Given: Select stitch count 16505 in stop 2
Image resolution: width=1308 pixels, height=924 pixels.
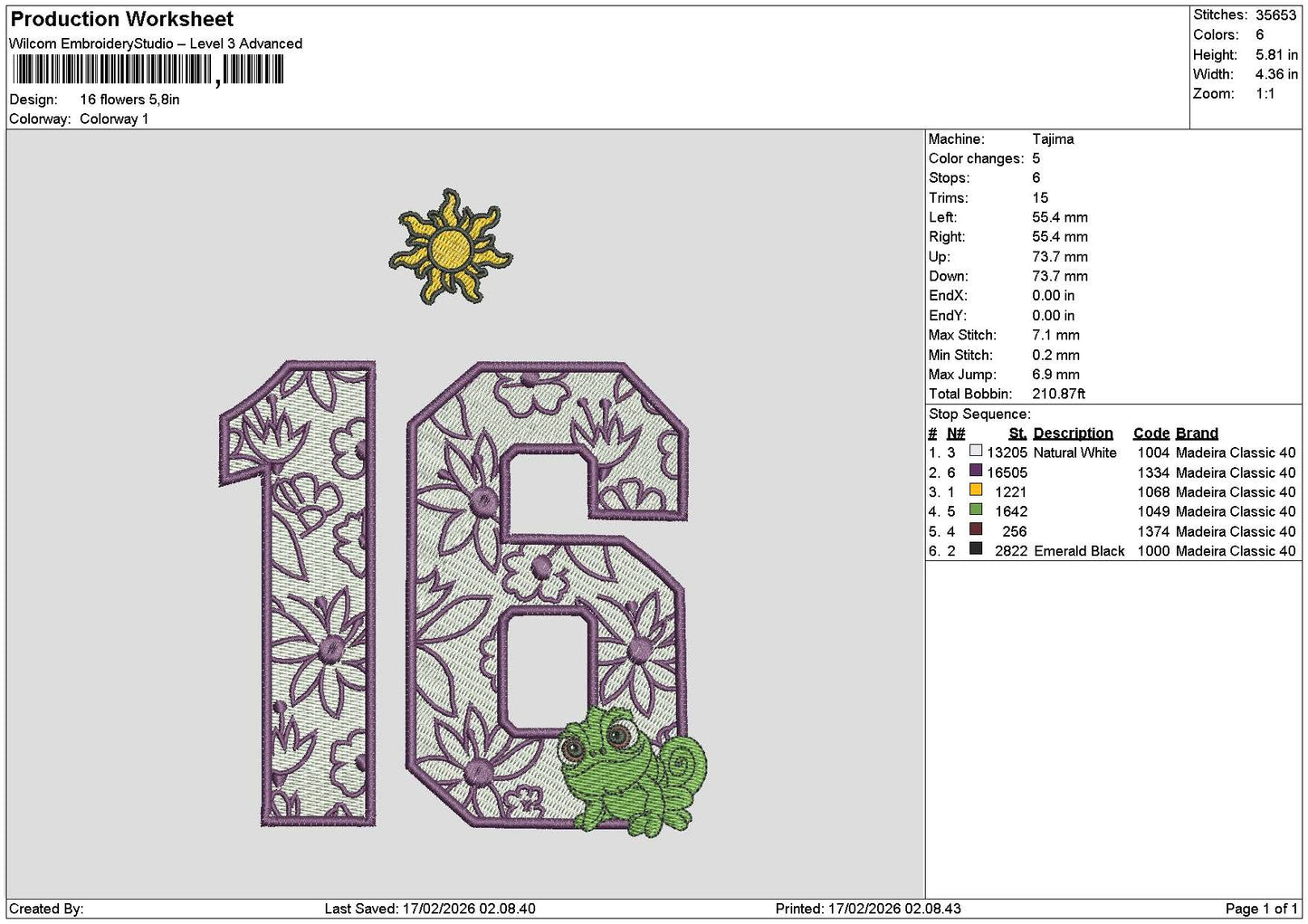Looking at the screenshot, I should 1007,472.
